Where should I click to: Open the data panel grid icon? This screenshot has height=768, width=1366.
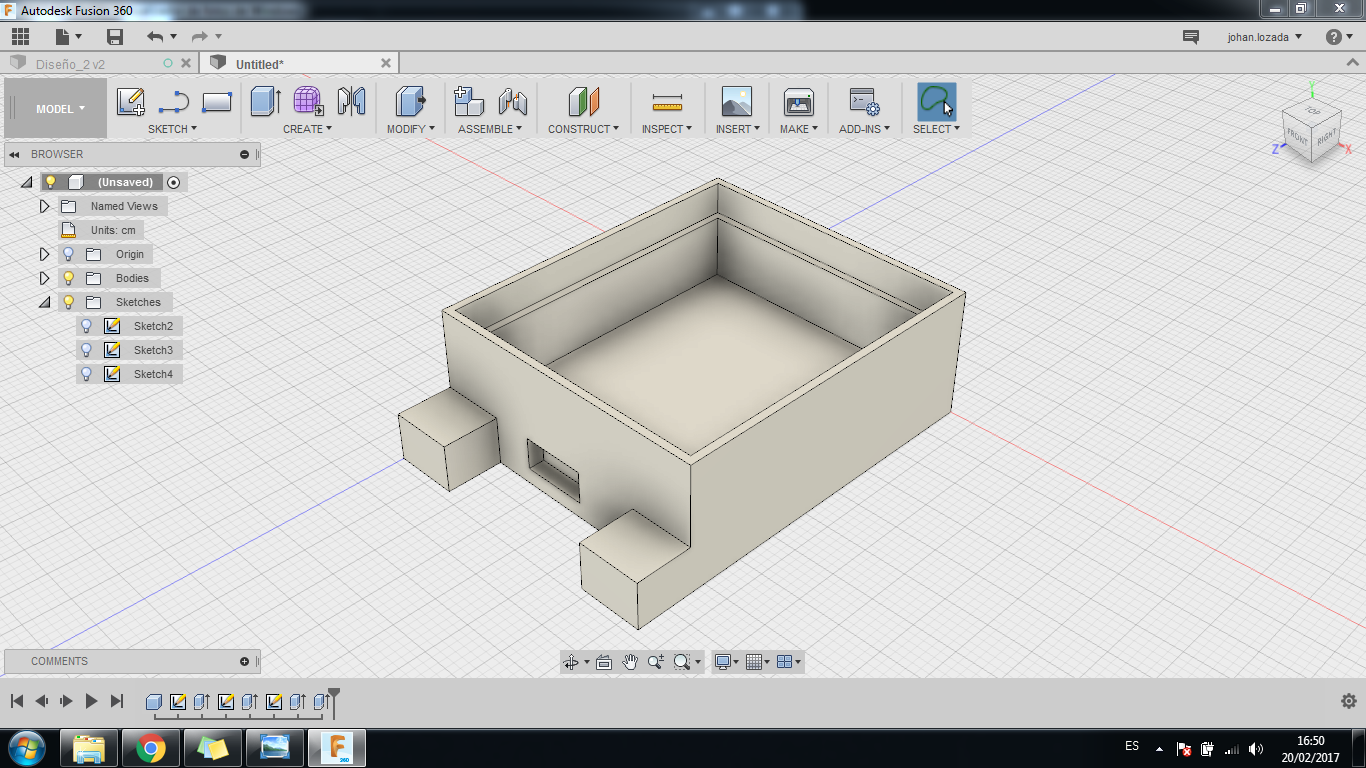[20, 37]
